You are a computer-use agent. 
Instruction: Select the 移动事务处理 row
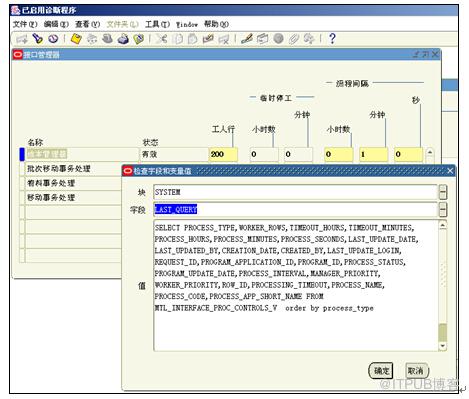(x=73, y=198)
